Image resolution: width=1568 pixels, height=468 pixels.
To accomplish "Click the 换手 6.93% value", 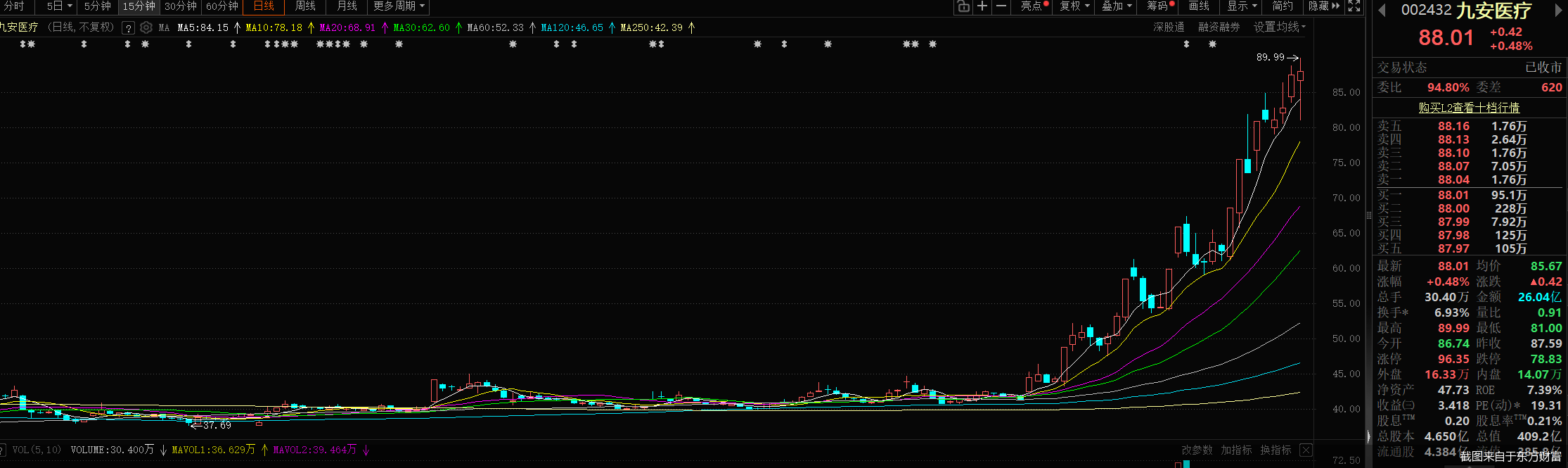I will 1452,312.
